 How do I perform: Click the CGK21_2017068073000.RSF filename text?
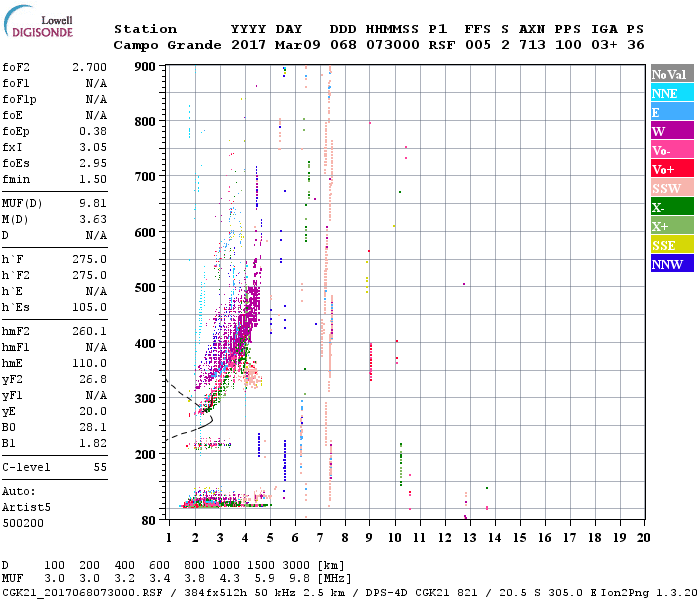point(82,593)
